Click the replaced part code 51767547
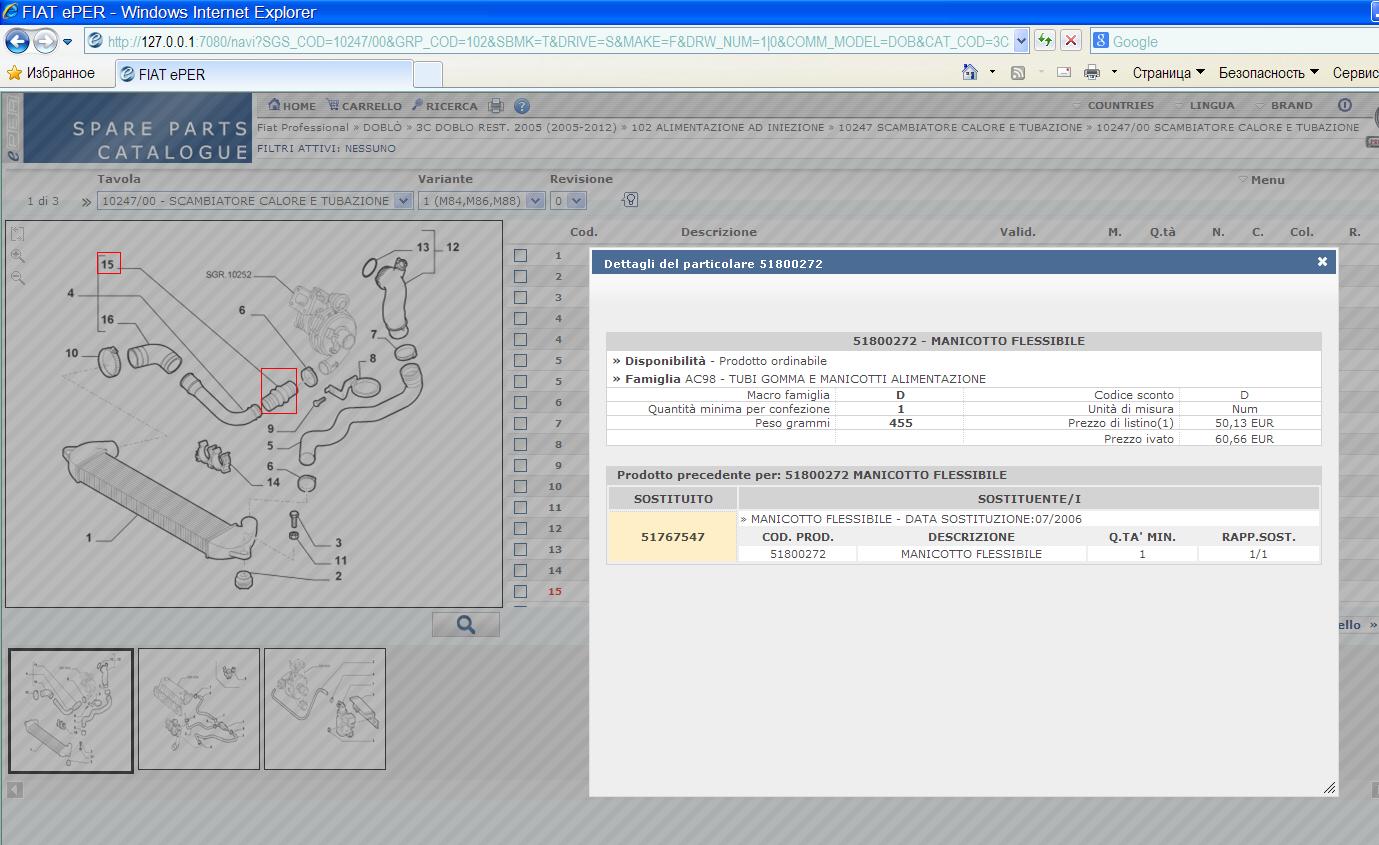This screenshot has height=845, width=1379. click(672, 537)
